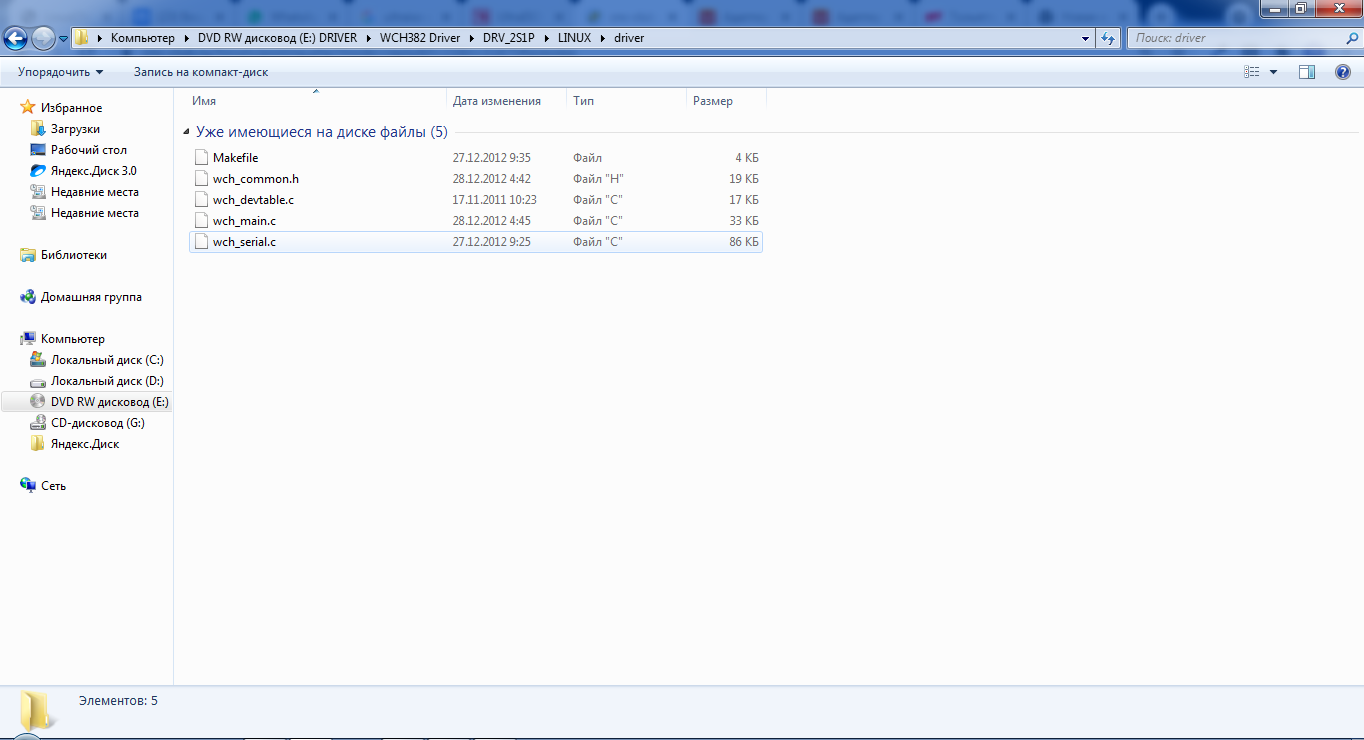Viewport: 1364px width, 740px height.
Task: Expand breadcrumb arrow after DVD RW дисковод DRIVER
Action: tap(368, 38)
